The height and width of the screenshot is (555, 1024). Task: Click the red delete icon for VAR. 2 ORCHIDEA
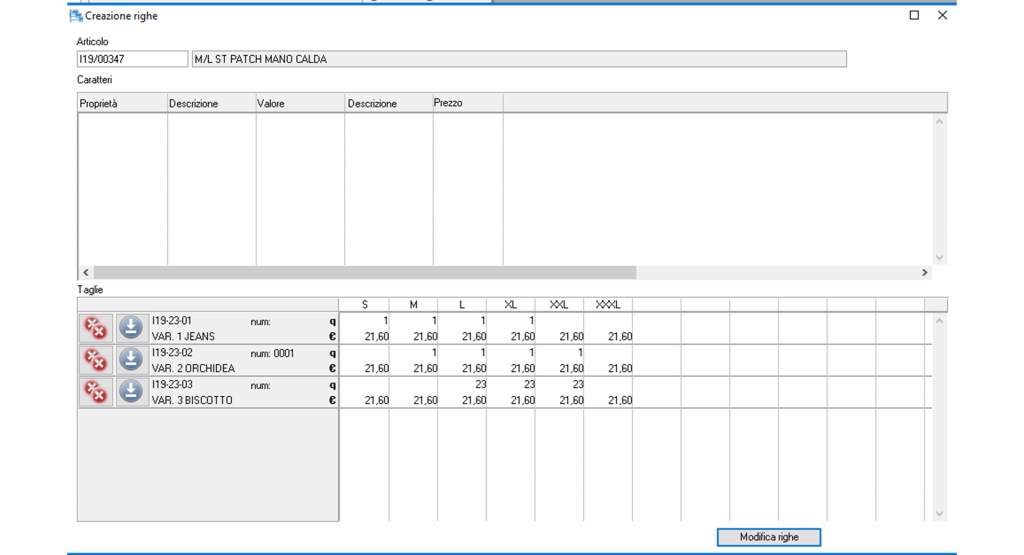[x=96, y=360]
